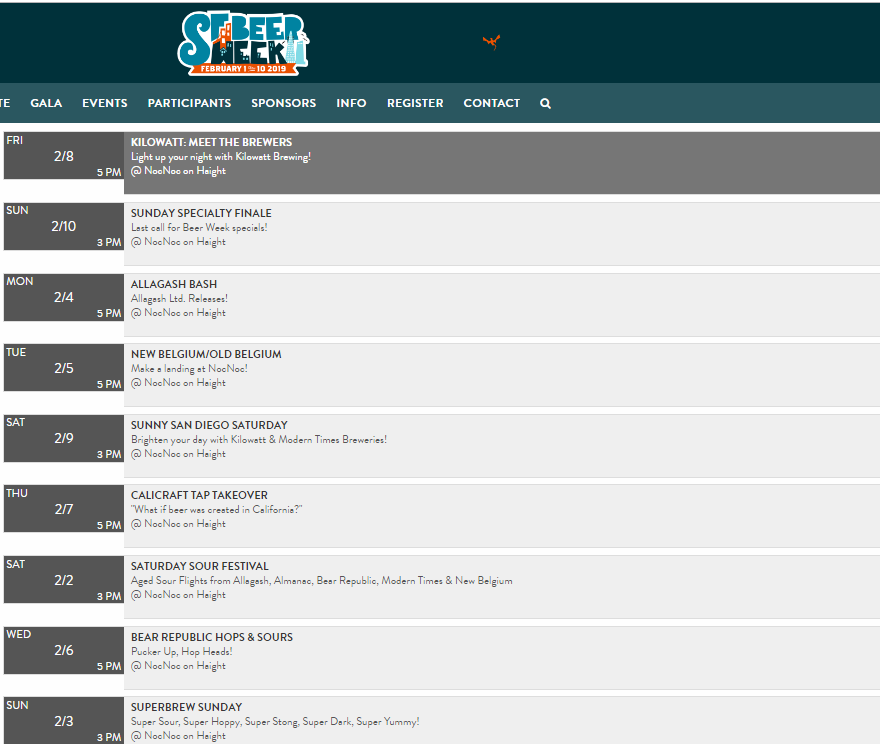
Task: Select the New Belgium/Old Belgium event
Action: click(206, 354)
